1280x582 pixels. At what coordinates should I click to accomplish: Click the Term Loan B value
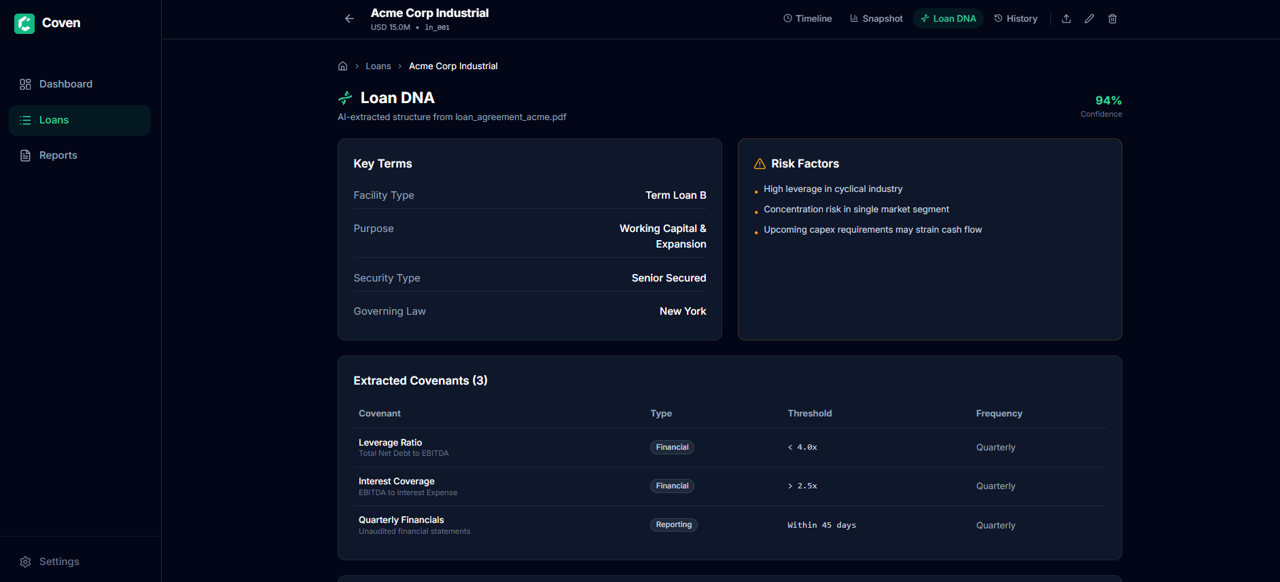click(676, 196)
